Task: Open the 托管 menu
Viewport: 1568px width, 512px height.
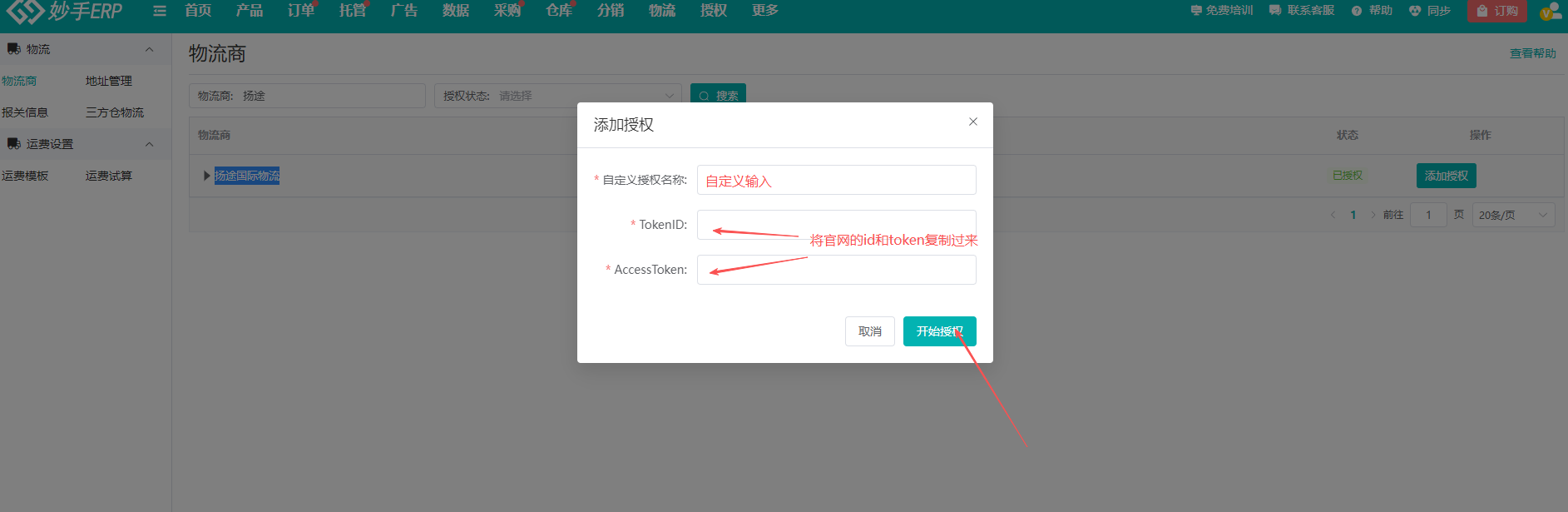Action: click(x=353, y=11)
